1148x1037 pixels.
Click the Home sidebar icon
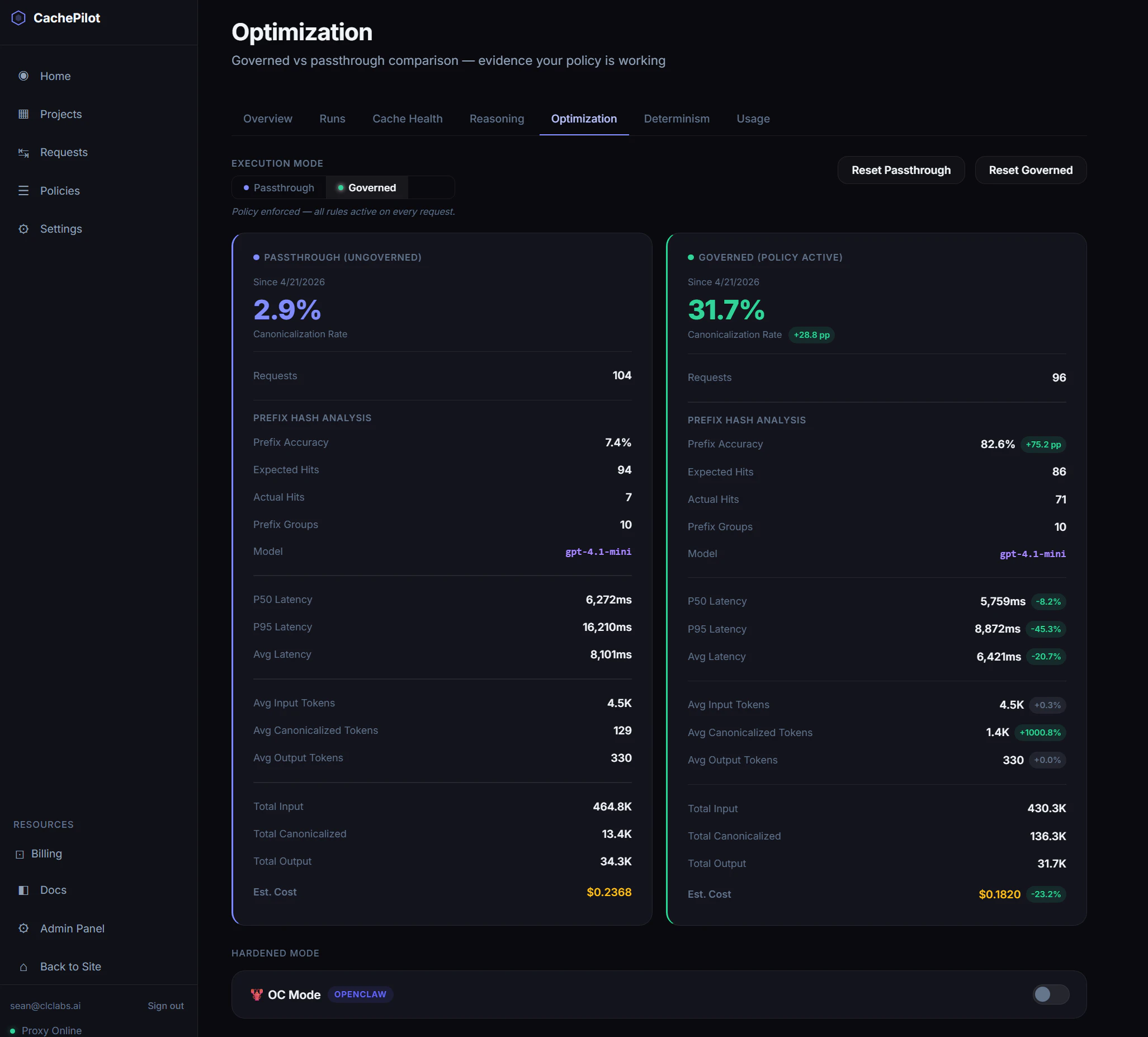coord(23,76)
